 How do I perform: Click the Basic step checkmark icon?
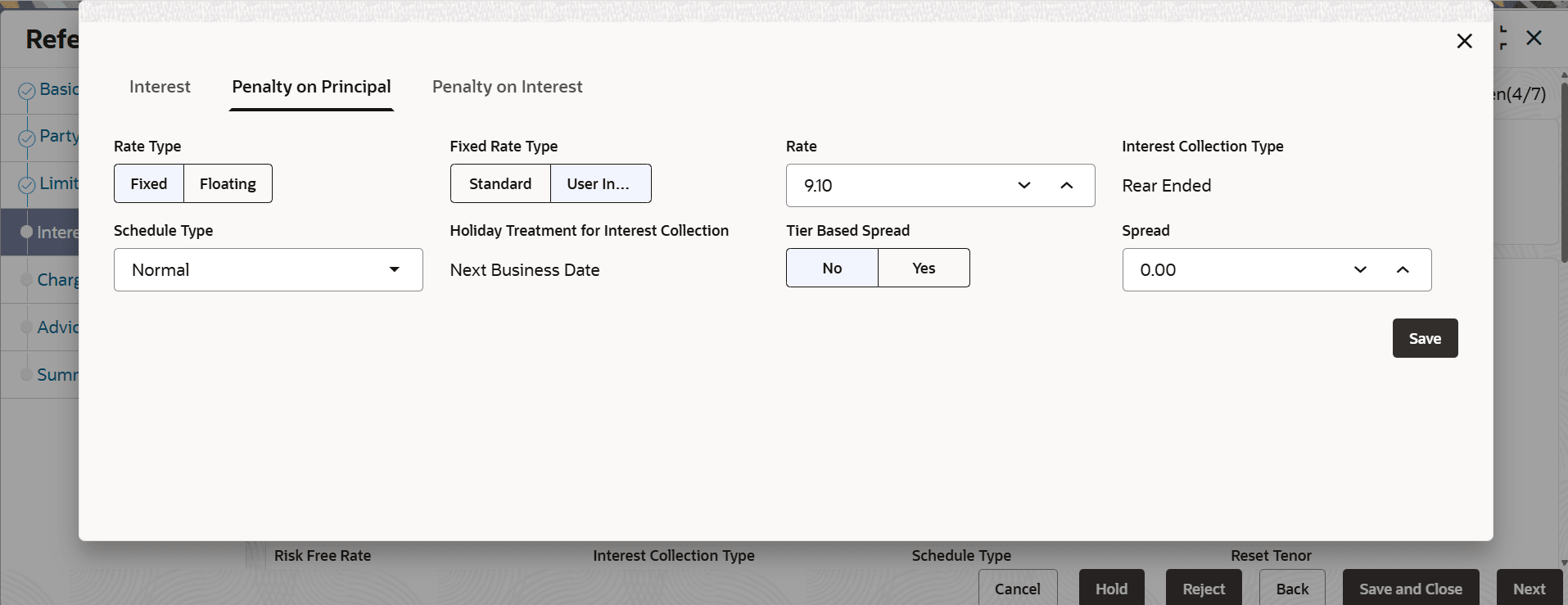click(26, 91)
